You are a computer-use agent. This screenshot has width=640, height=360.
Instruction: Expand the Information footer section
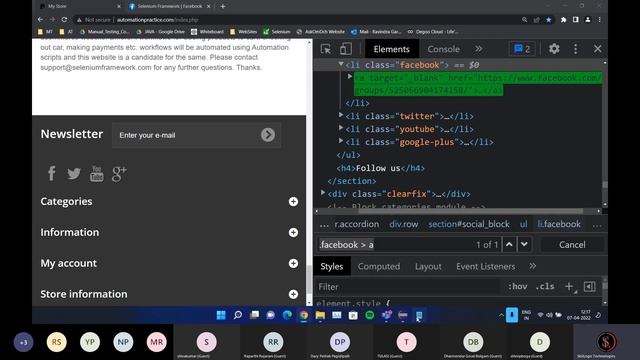coord(293,233)
